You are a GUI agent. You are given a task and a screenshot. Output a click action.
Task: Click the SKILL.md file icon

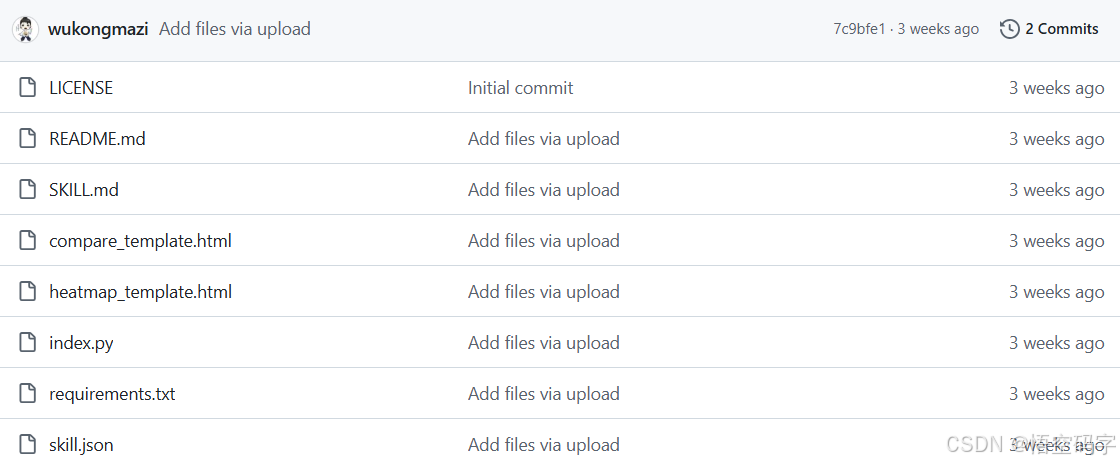click(x=27, y=190)
